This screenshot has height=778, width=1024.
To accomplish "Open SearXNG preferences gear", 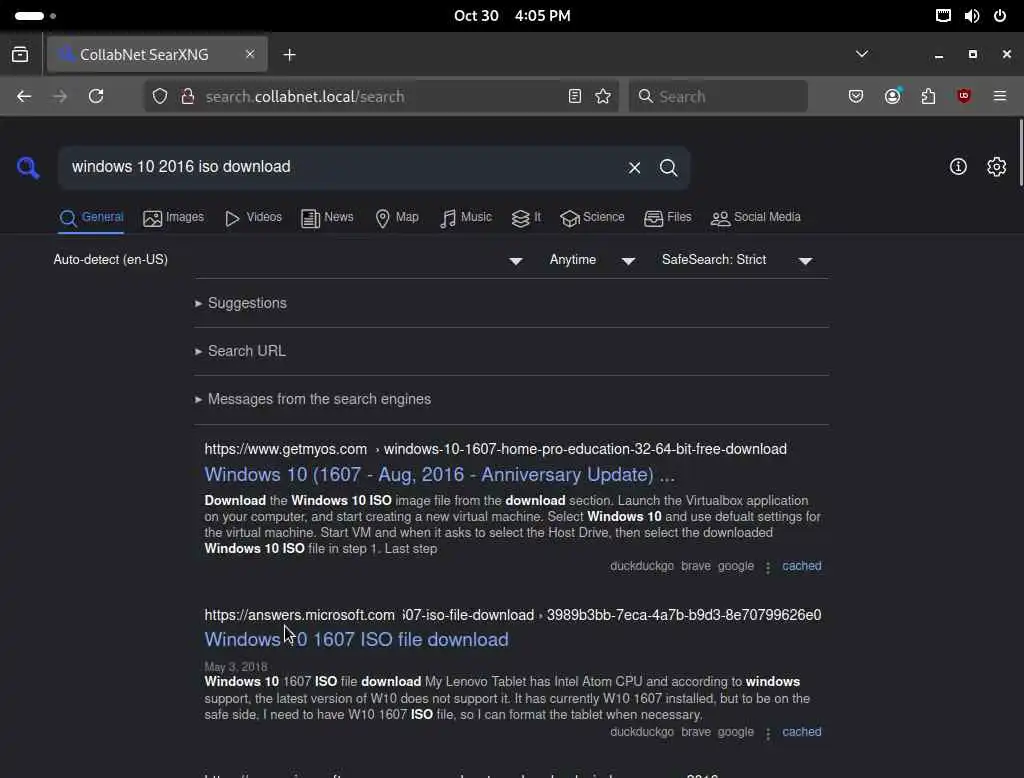I will (x=996, y=167).
